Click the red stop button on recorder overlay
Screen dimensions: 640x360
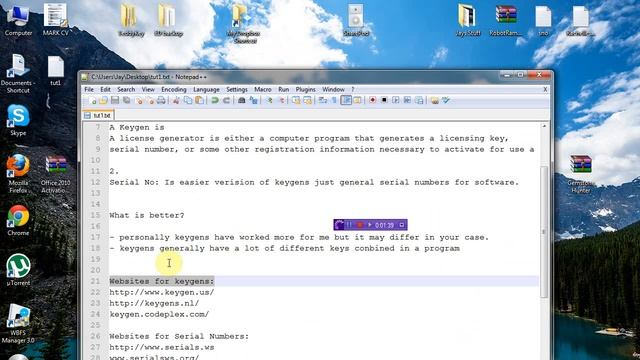pyautogui.click(x=360, y=225)
